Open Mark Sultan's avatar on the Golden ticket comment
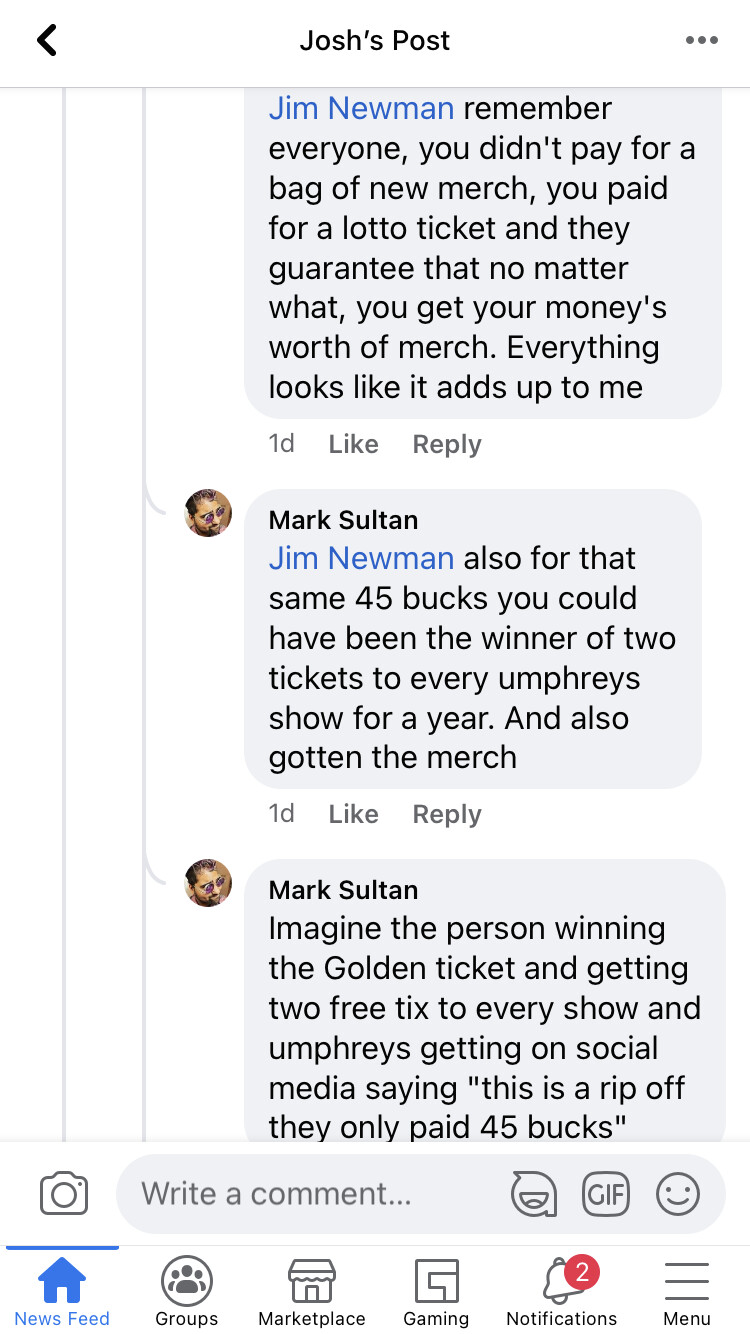Viewport: 750px width, 1334px height. (208, 883)
